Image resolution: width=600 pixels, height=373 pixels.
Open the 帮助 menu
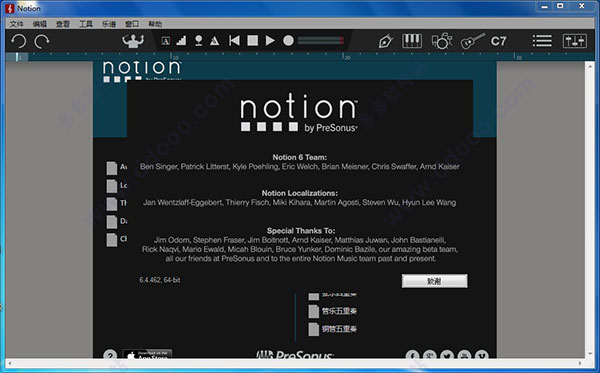tap(155, 24)
